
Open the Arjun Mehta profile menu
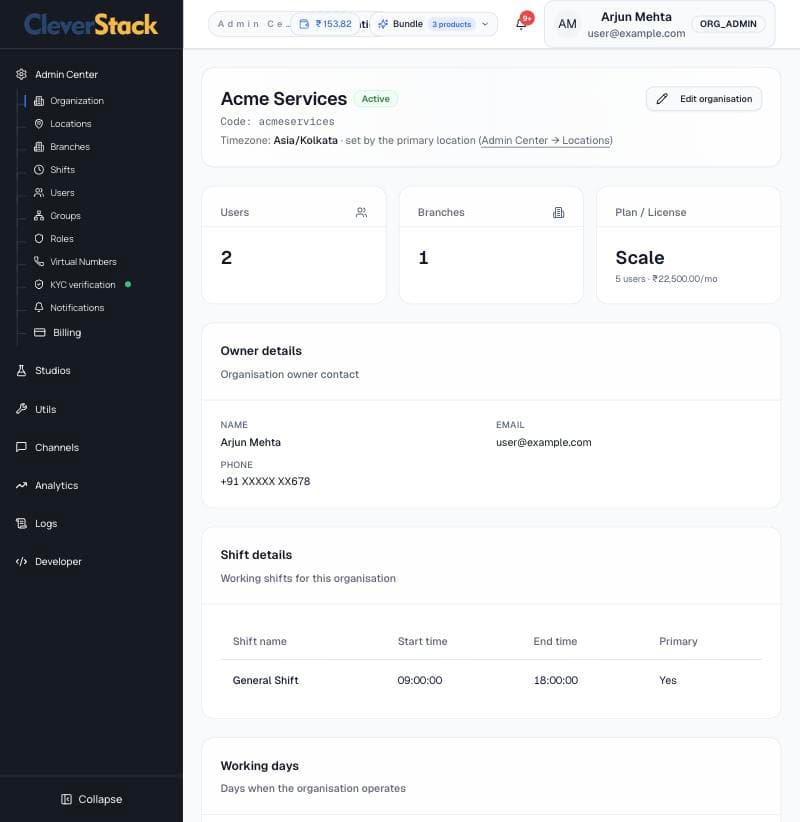click(x=660, y=24)
